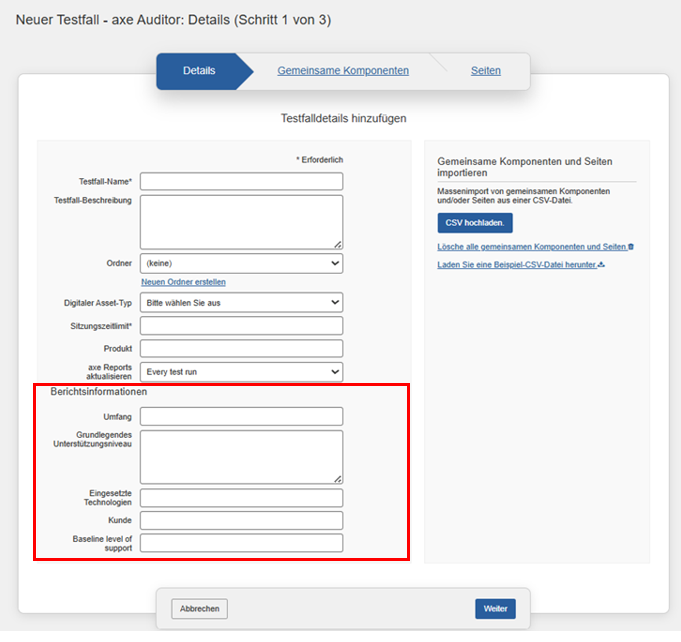681x642 pixels.
Task: Click the Testfalldetails hinzufügen heading
Action: click(344, 118)
